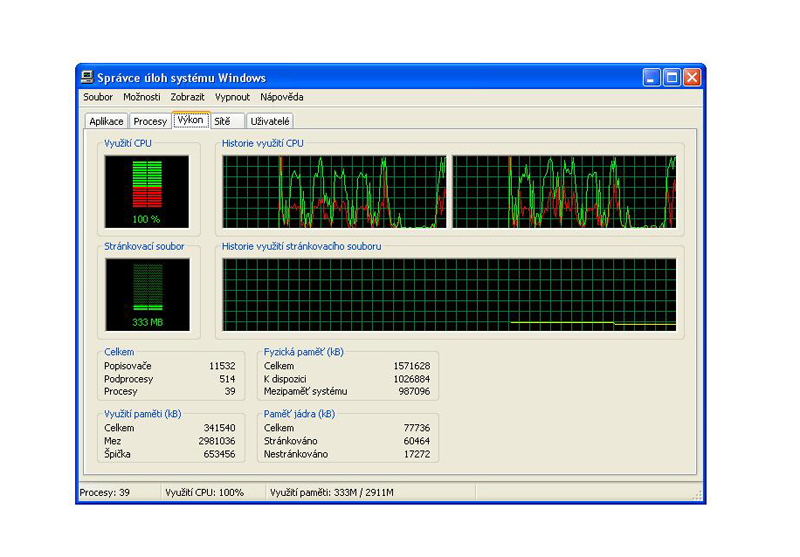Click the Nestránkováno value 17272
800x557 pixels.
pyautogui.click(x=417, y=454)
